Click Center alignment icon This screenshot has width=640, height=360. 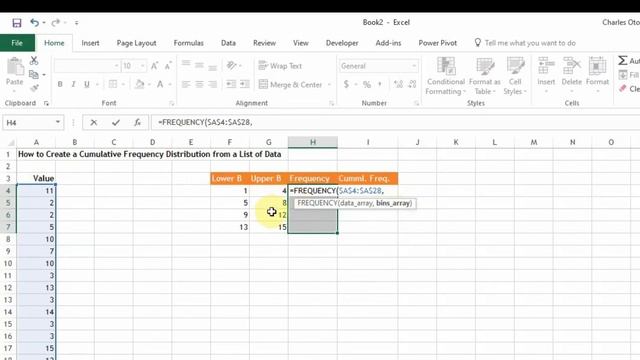click(x=199, y=84)
